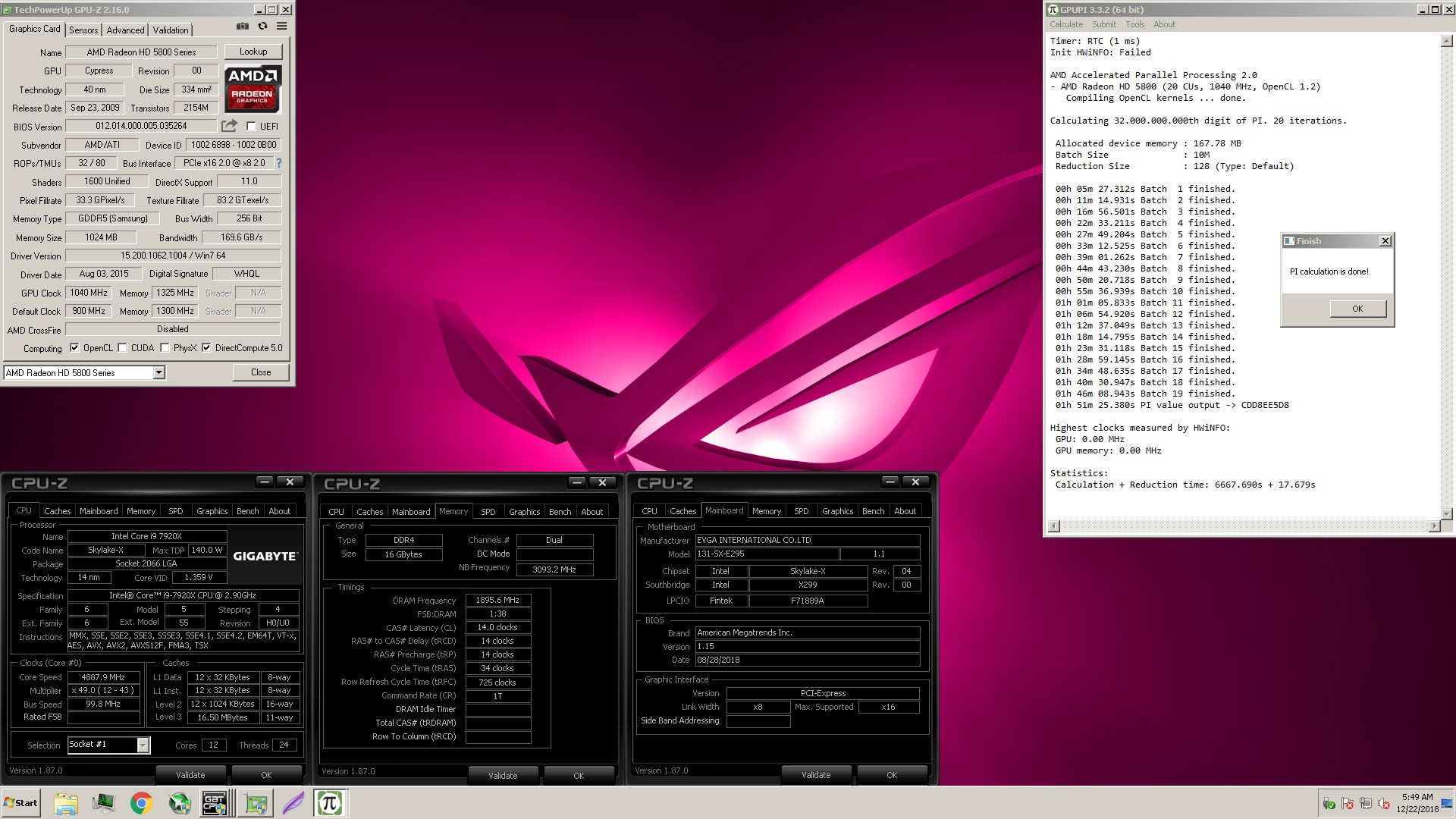Click the DRAM Frequency value 1895.6 MHz
The image size is (1456, 819).
[497, 600]
